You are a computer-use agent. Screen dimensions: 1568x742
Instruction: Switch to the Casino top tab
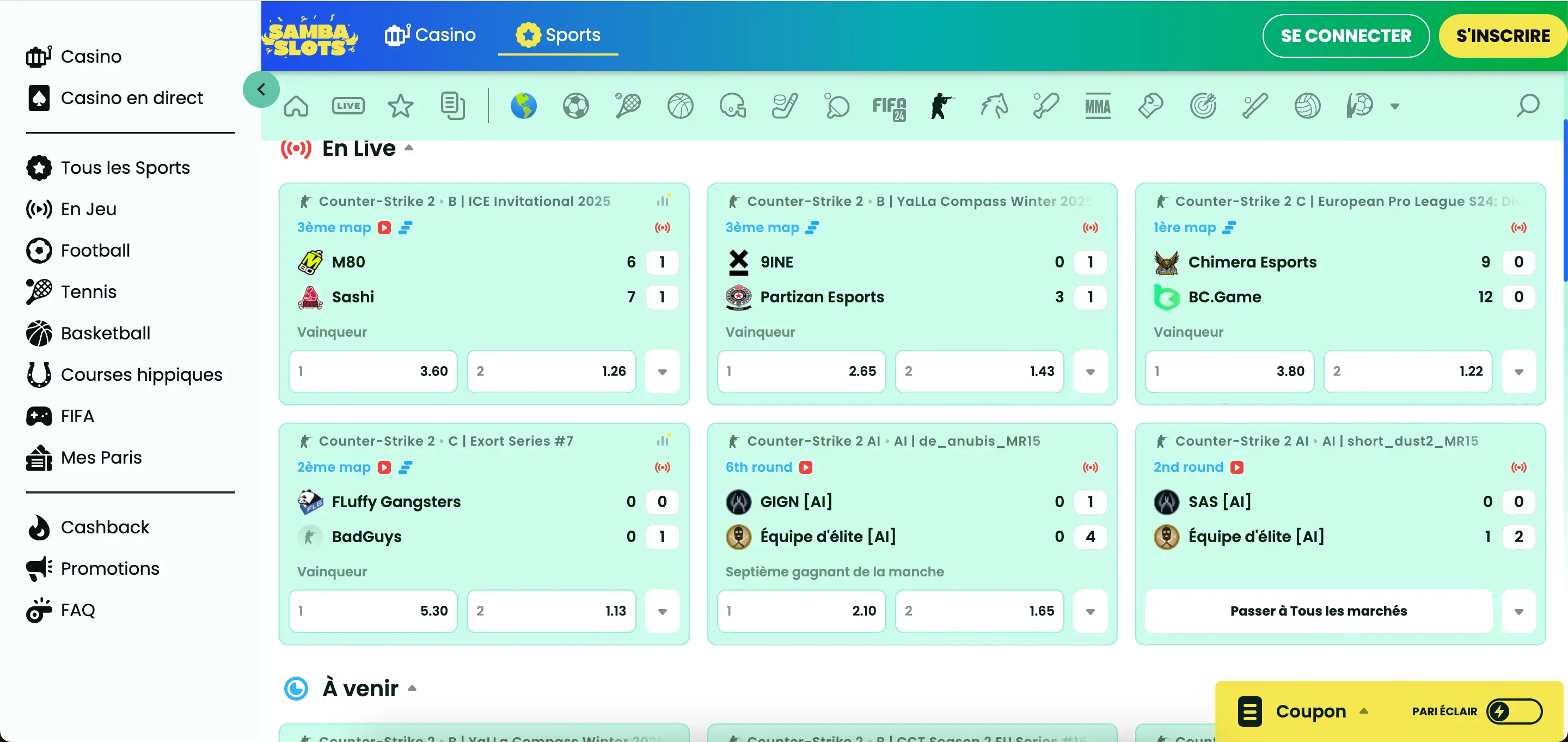coord(430,35)
